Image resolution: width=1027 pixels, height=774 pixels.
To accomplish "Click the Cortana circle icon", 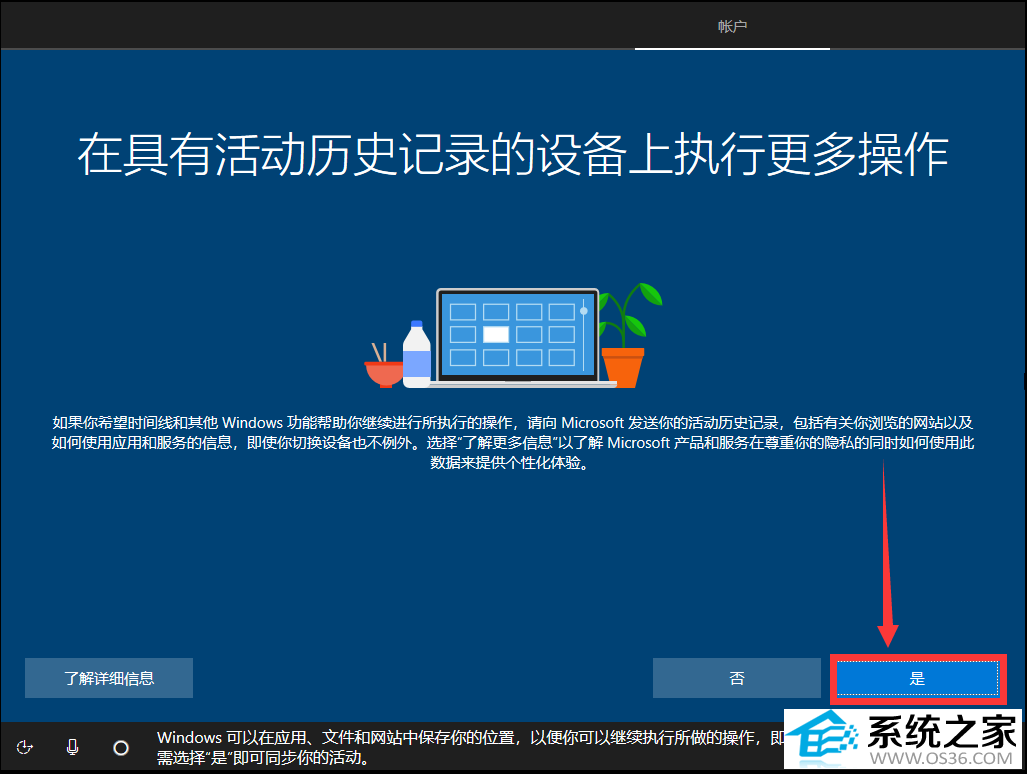I will [x=121, y=748].
